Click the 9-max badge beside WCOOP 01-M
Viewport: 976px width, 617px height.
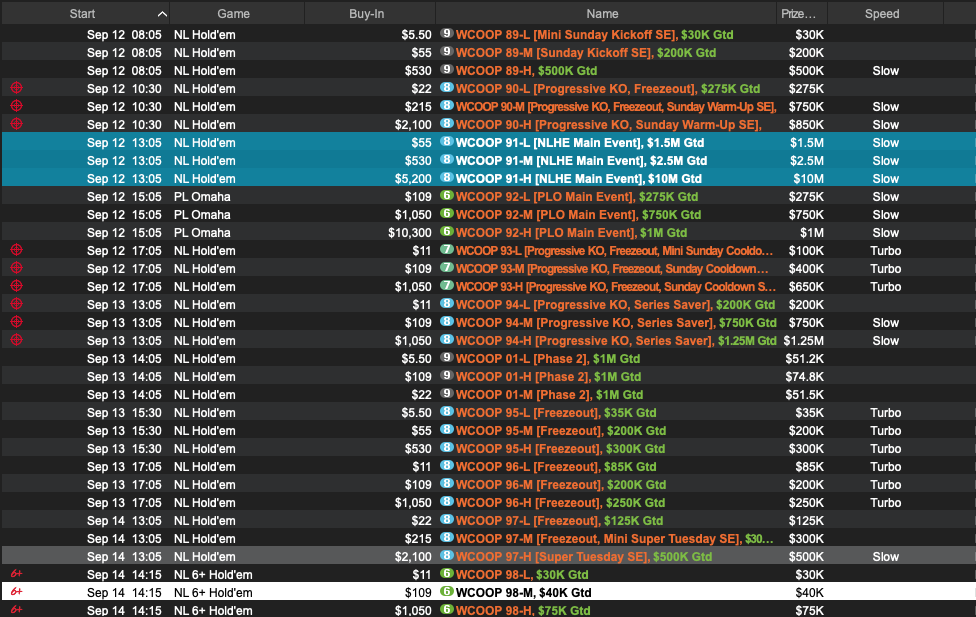pyautogui.click(x=446, y=393)
